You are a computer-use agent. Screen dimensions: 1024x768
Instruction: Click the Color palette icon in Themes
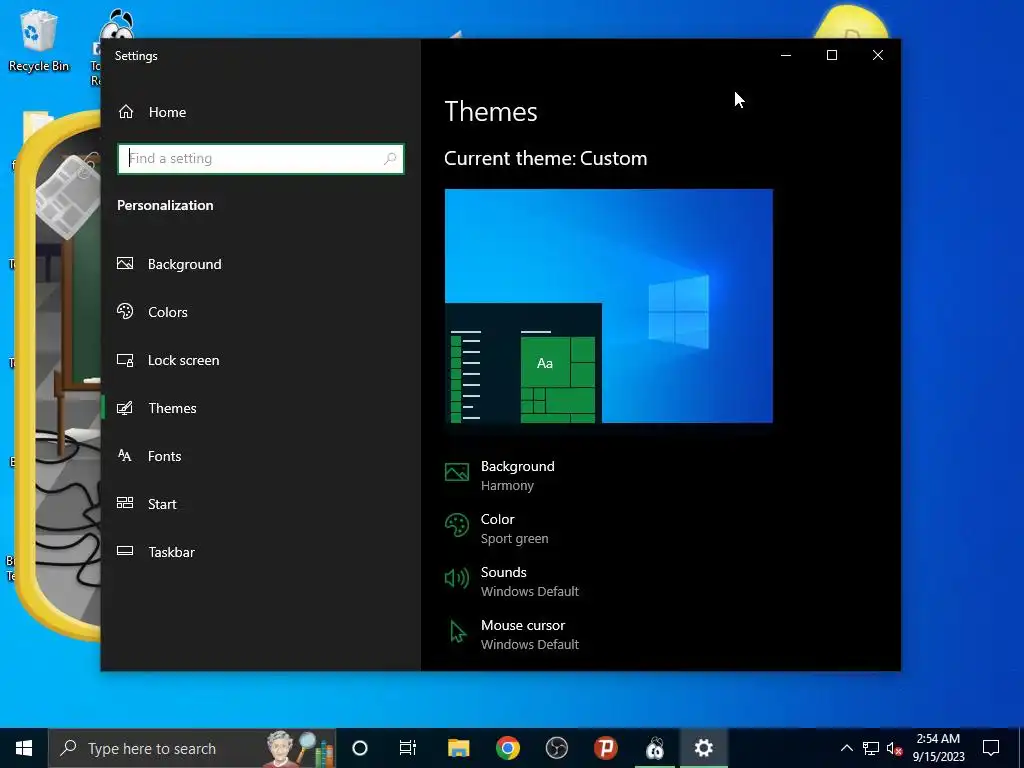(x=457, y=525)
